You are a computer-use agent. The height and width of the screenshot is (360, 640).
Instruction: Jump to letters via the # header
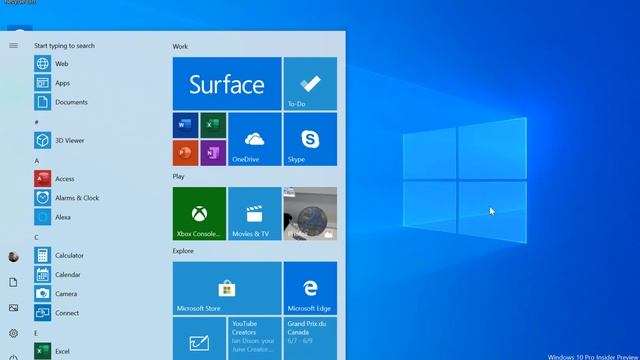click(x=36, y=122)
